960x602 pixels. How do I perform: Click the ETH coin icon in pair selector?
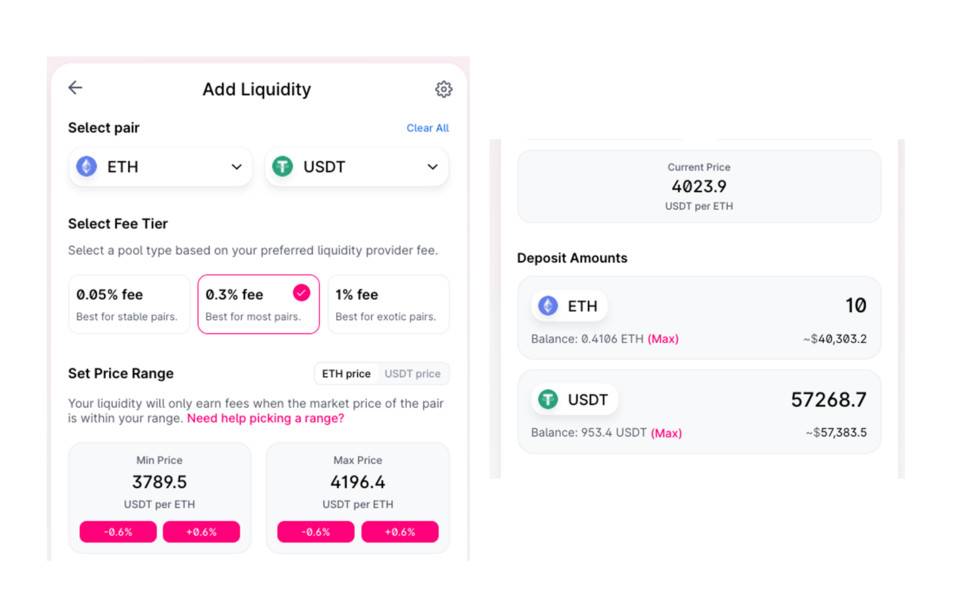(87, 167)
